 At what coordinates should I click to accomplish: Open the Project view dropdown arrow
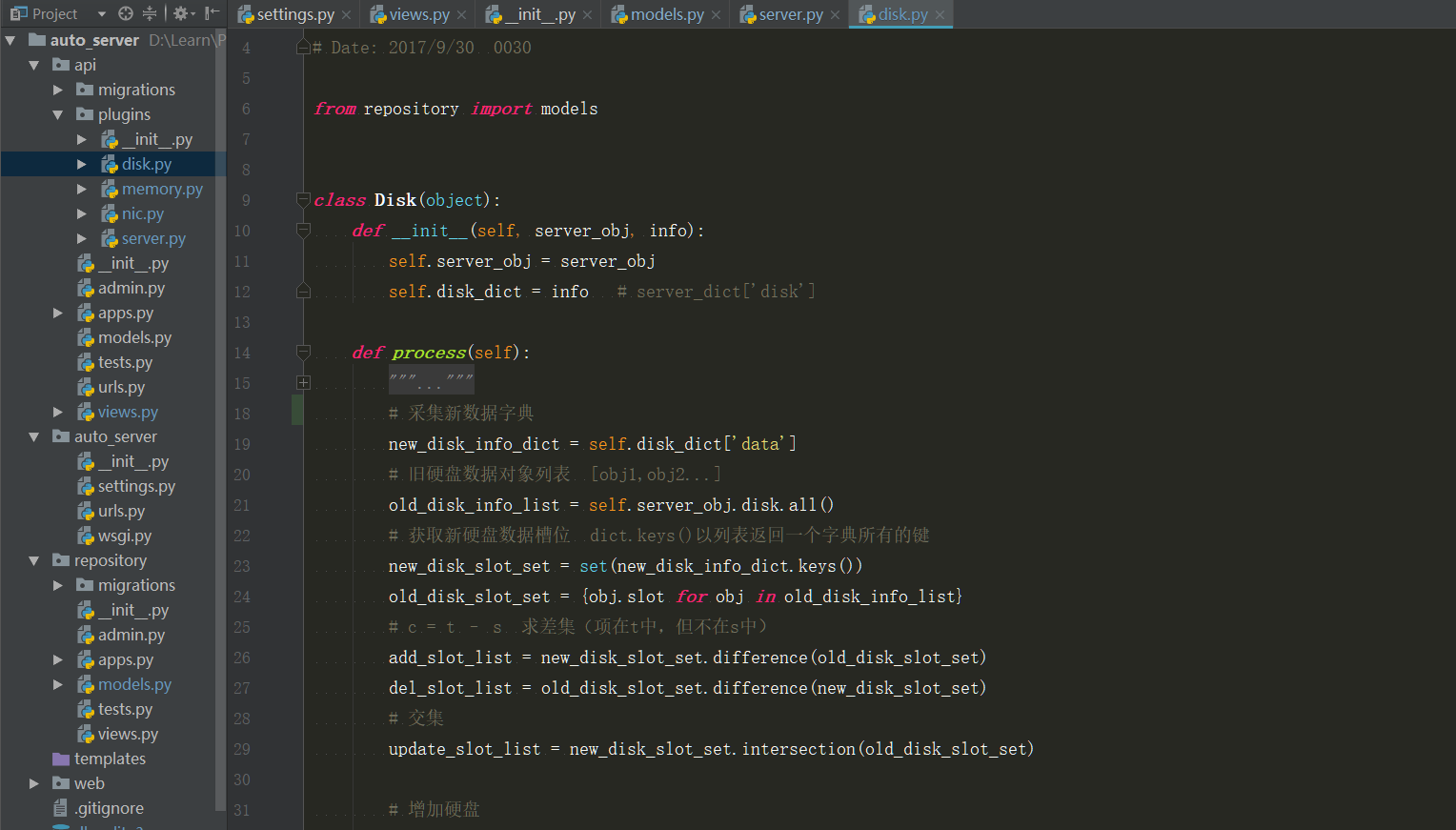[102, 14]
